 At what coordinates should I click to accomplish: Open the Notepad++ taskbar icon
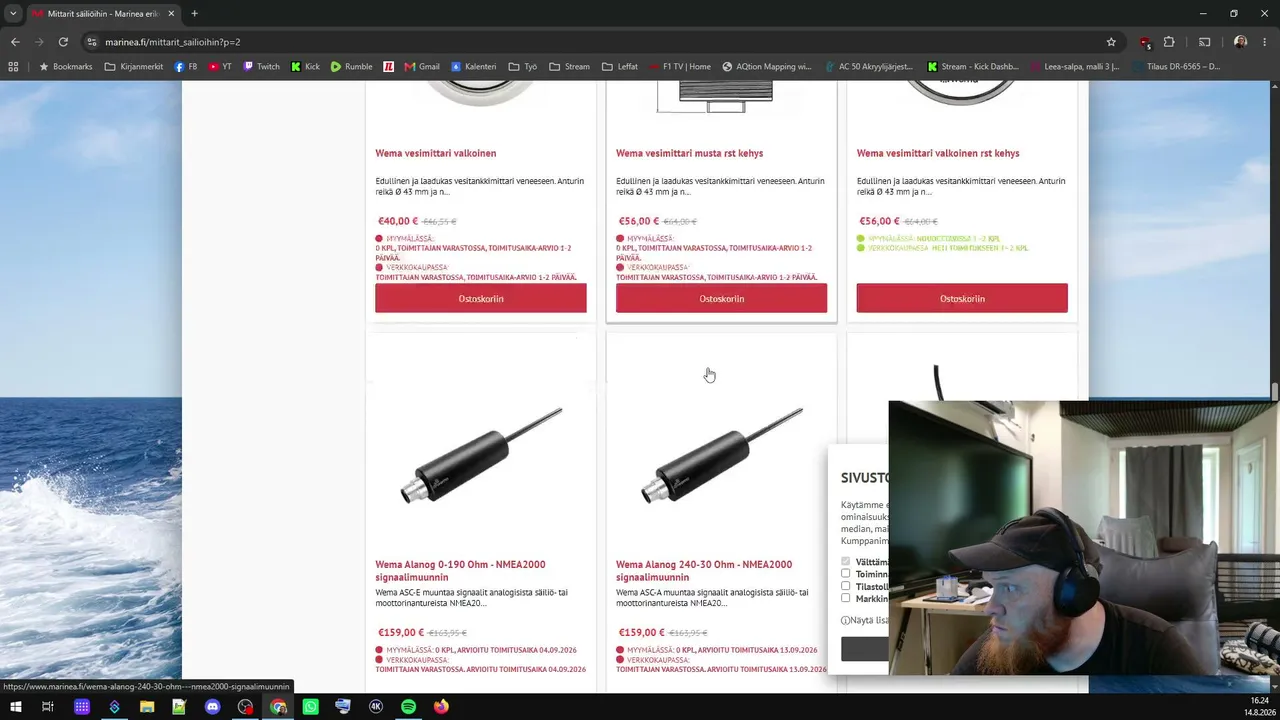(179, 707)
